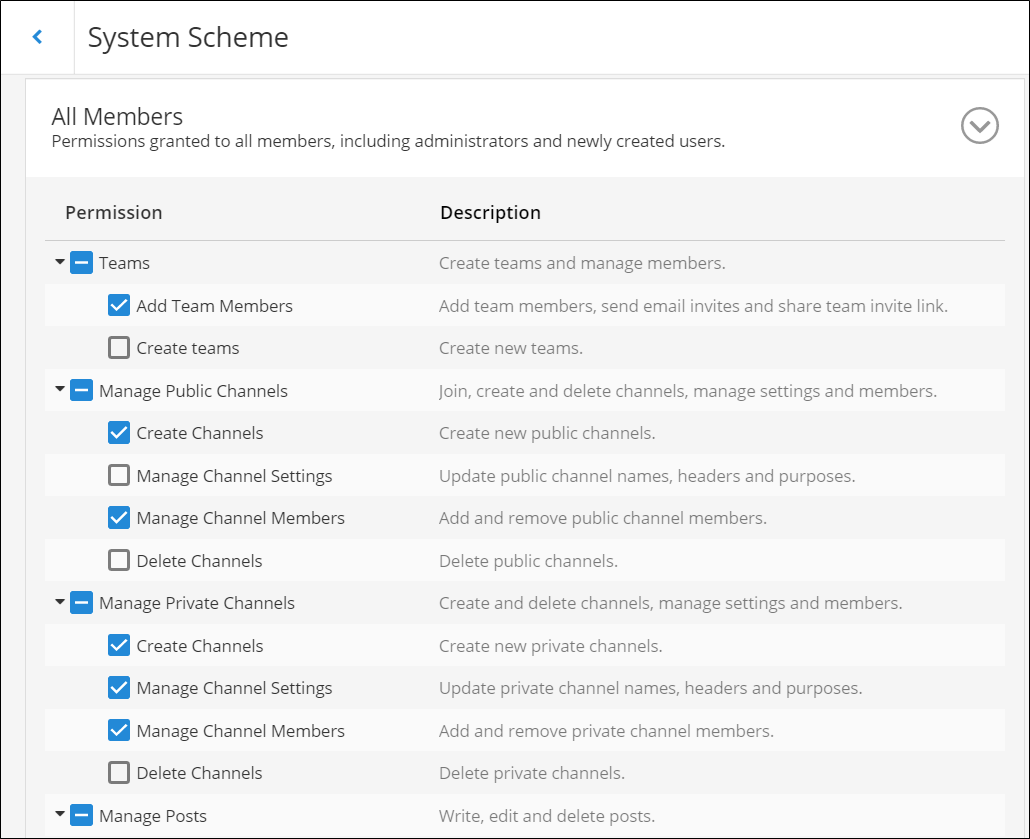Screen dimensions: 1030x839
Task: Collapse the Manage Posts group arrow
Action: [60, 815]
